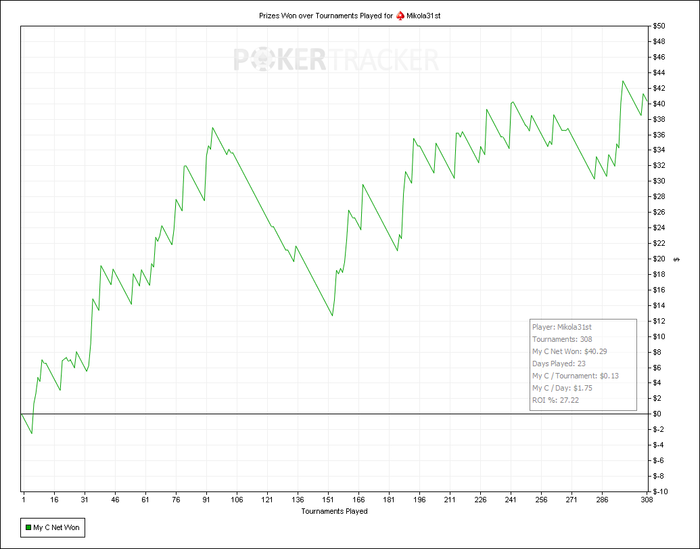
Task: Click 'My C / Day: $1.75' stat line
Action: pos(562,388)
